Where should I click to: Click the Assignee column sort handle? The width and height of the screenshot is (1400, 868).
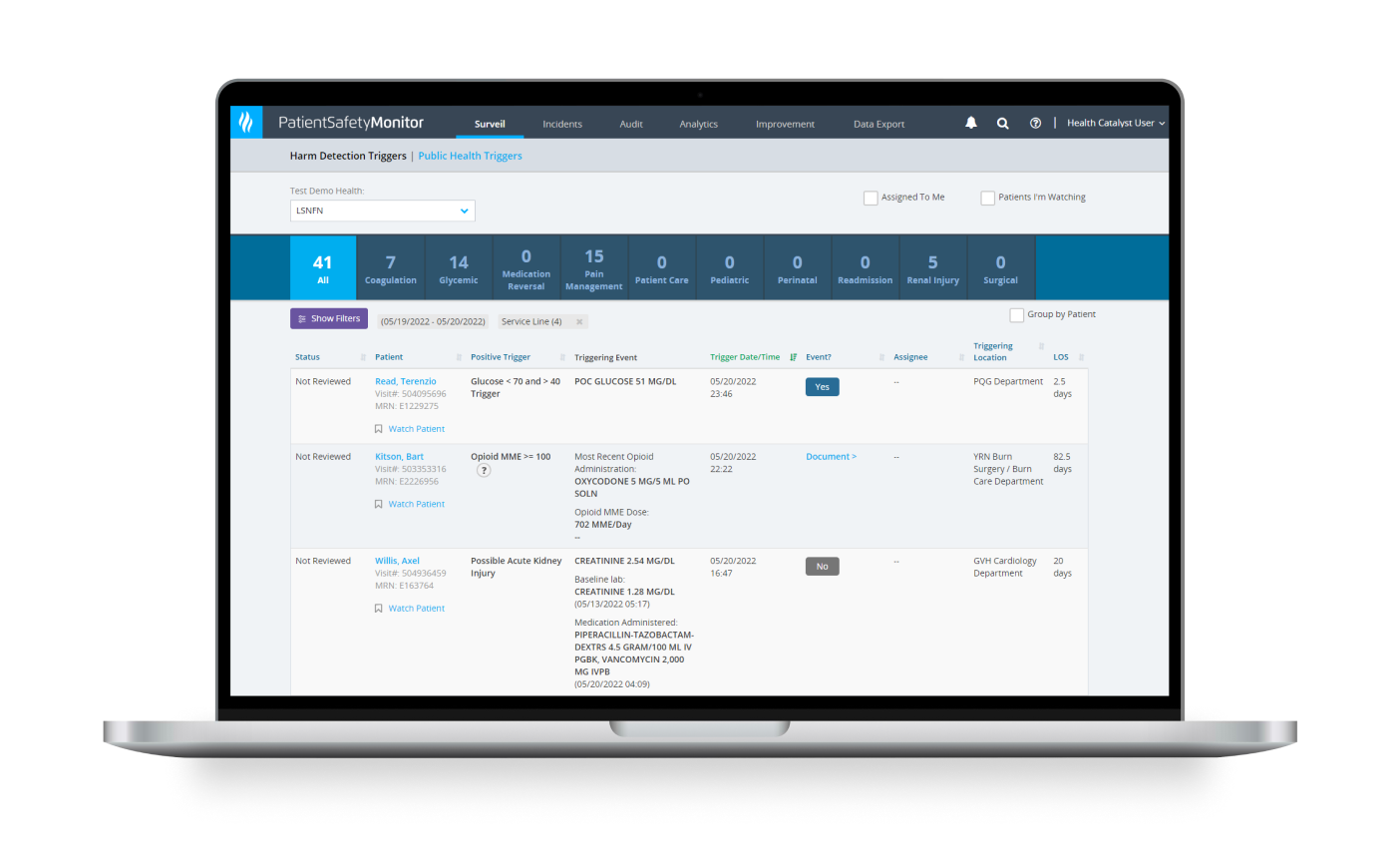(x=961, y=357)
